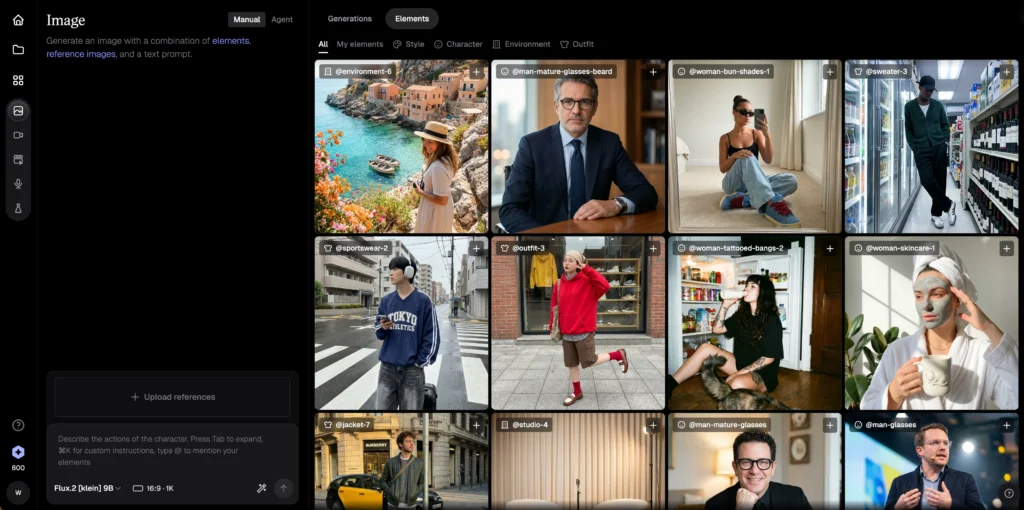The width and height of the screenshot is (1024, 510).
Task: Click the credits hexagon icon above 600
Action: click(x=18, y=452)
